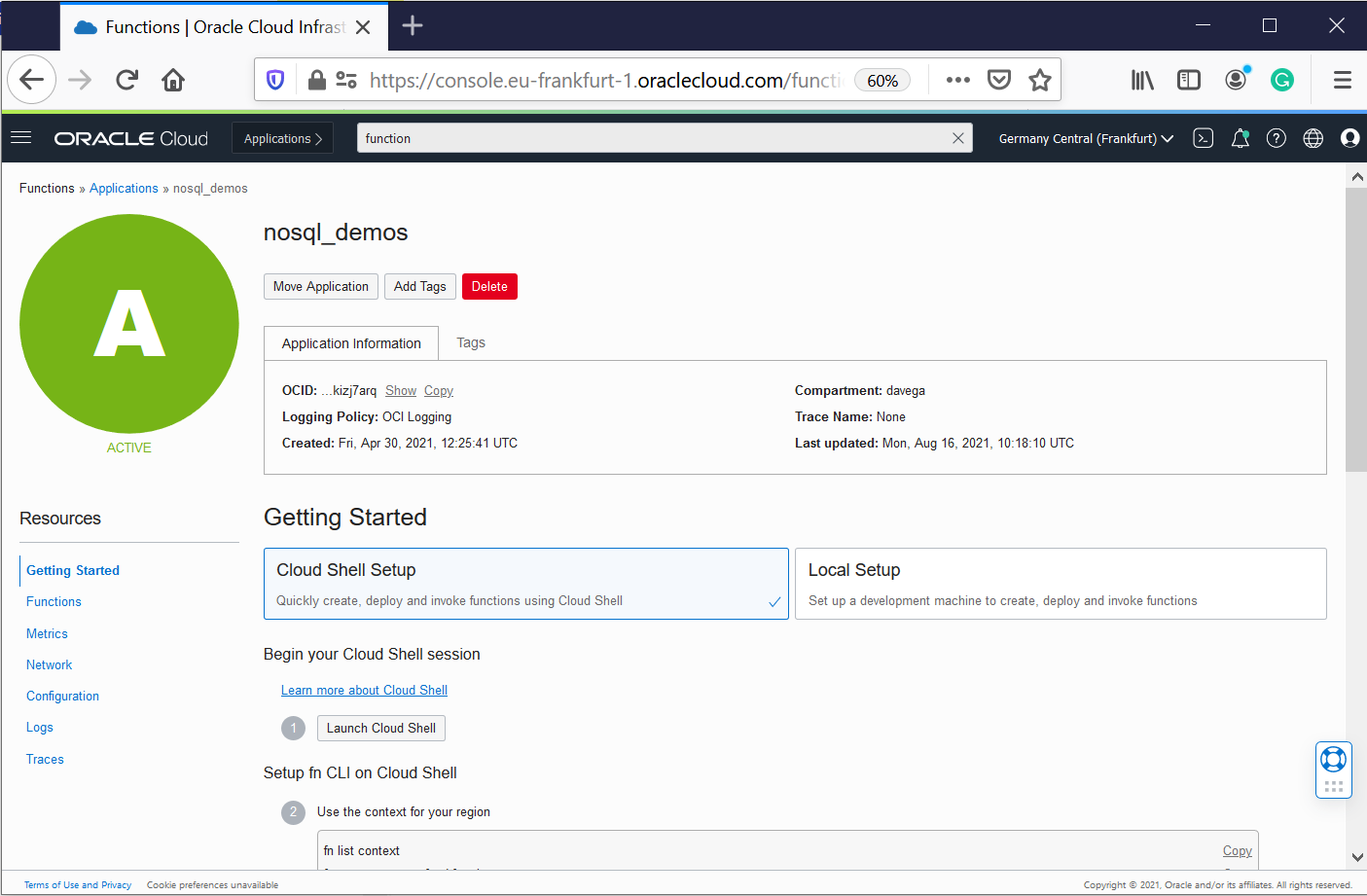
Task: Click the Add Tags button
Action: [420, 286]
